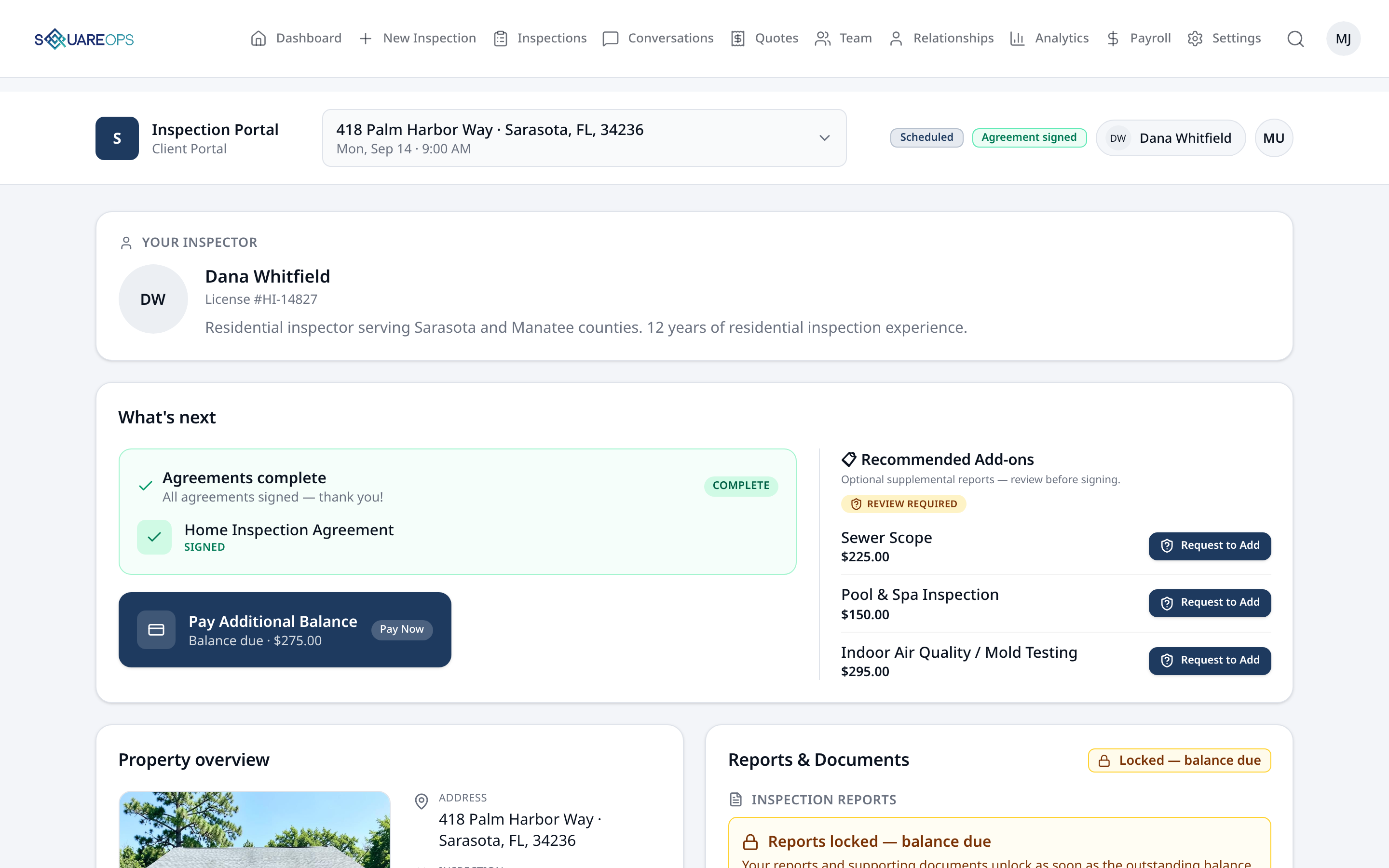Click the License #HI-14827 text

(261, 299)
